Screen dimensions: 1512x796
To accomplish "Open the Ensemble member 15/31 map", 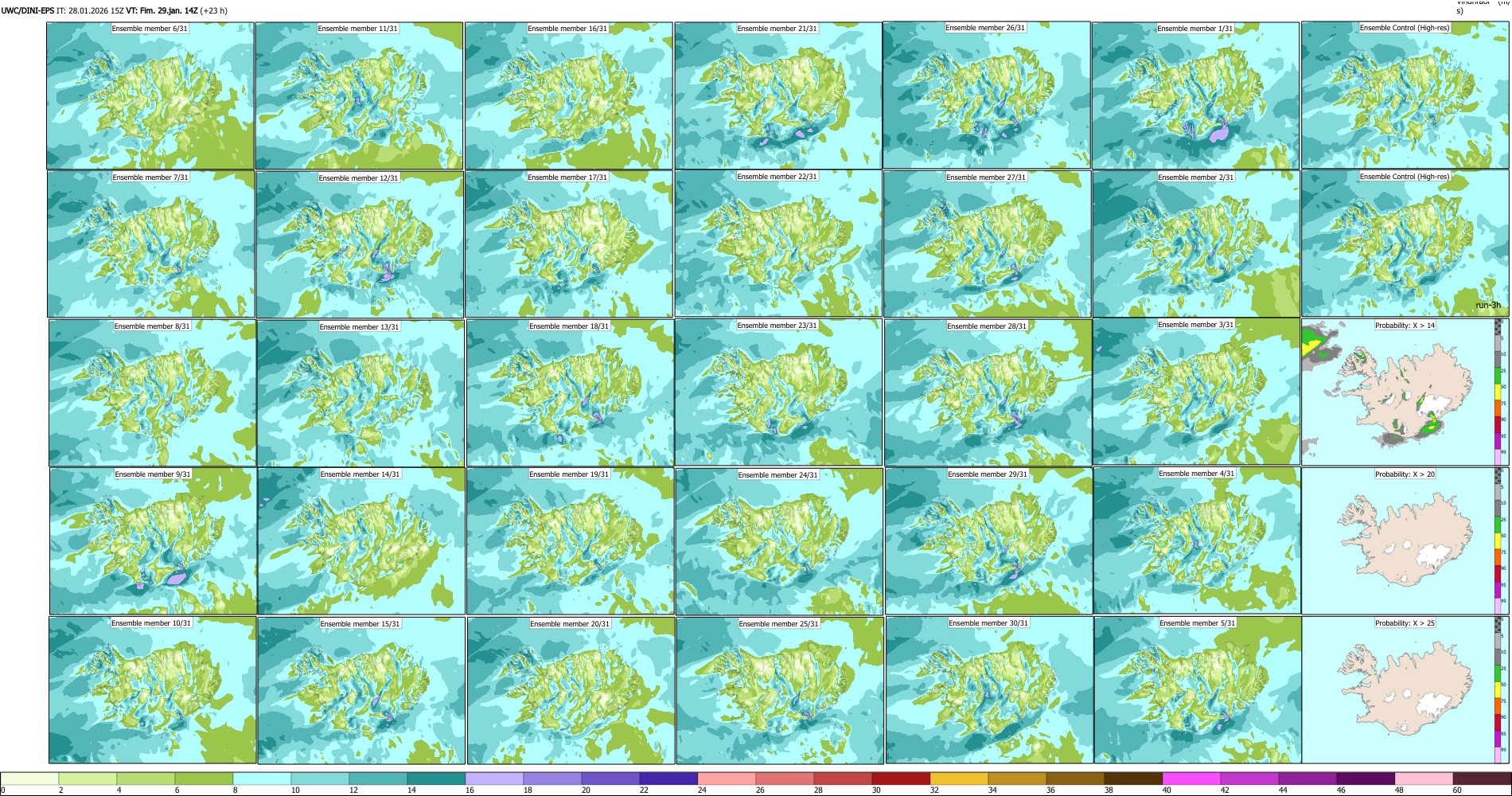I will 361,691.
